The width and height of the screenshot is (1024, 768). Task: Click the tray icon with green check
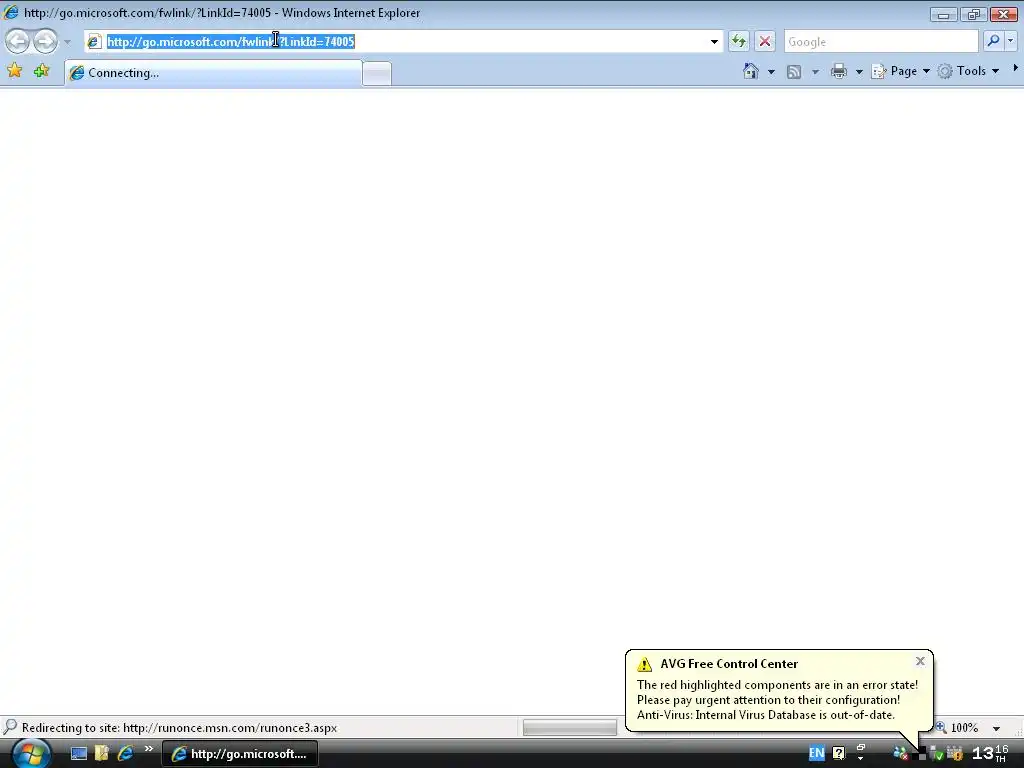tap(936, 754)
